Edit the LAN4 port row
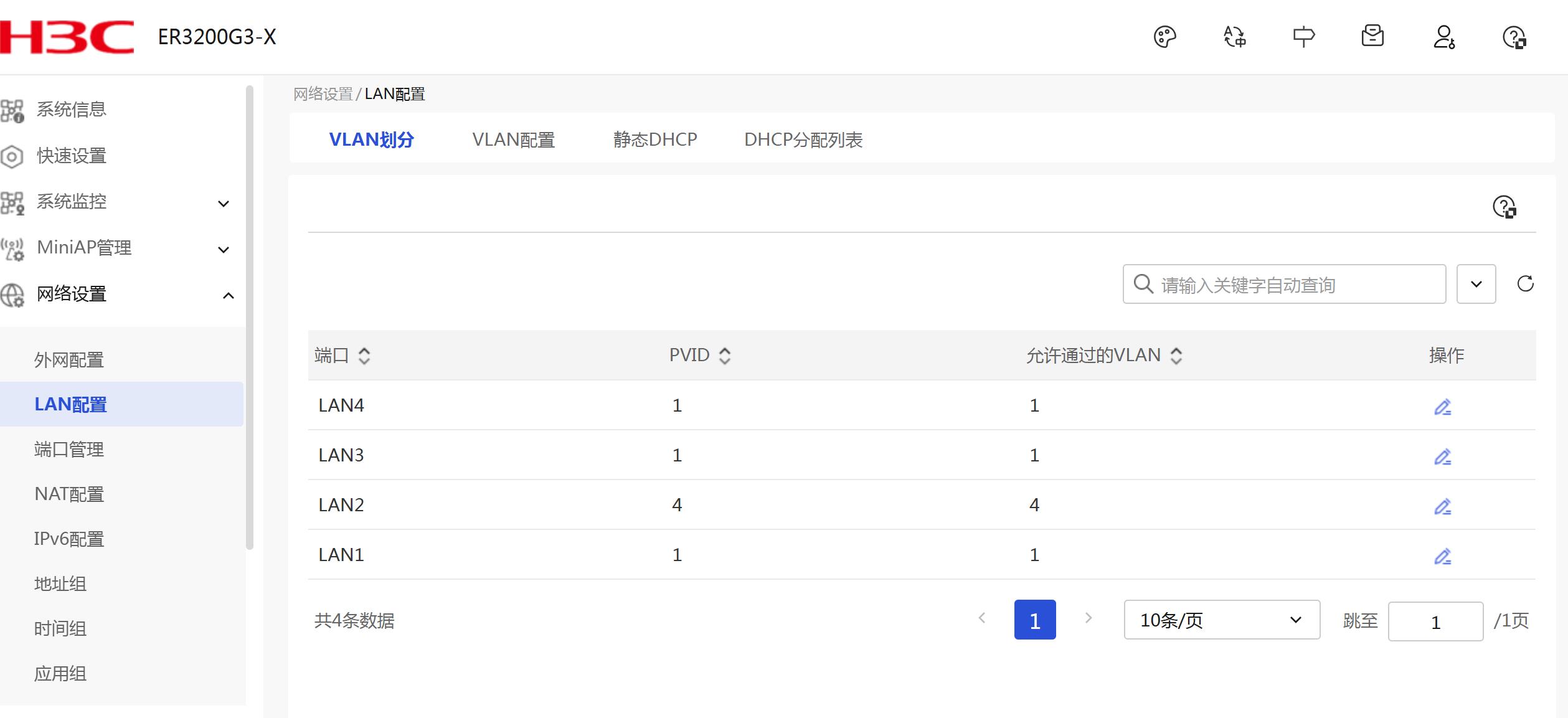Screen dimensions: 1568x718 point(1442,407)
